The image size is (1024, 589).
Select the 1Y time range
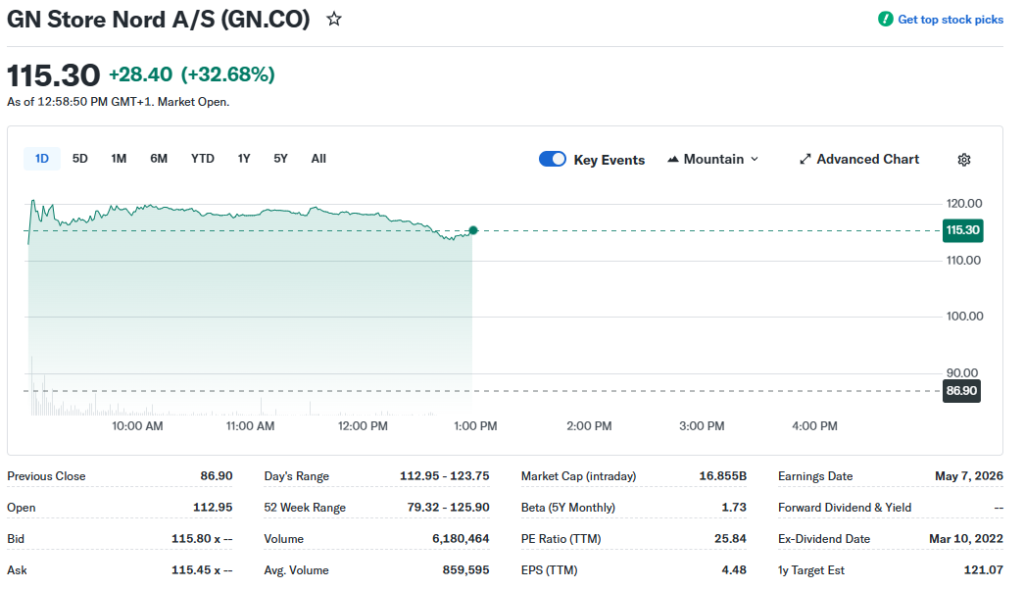244,159
